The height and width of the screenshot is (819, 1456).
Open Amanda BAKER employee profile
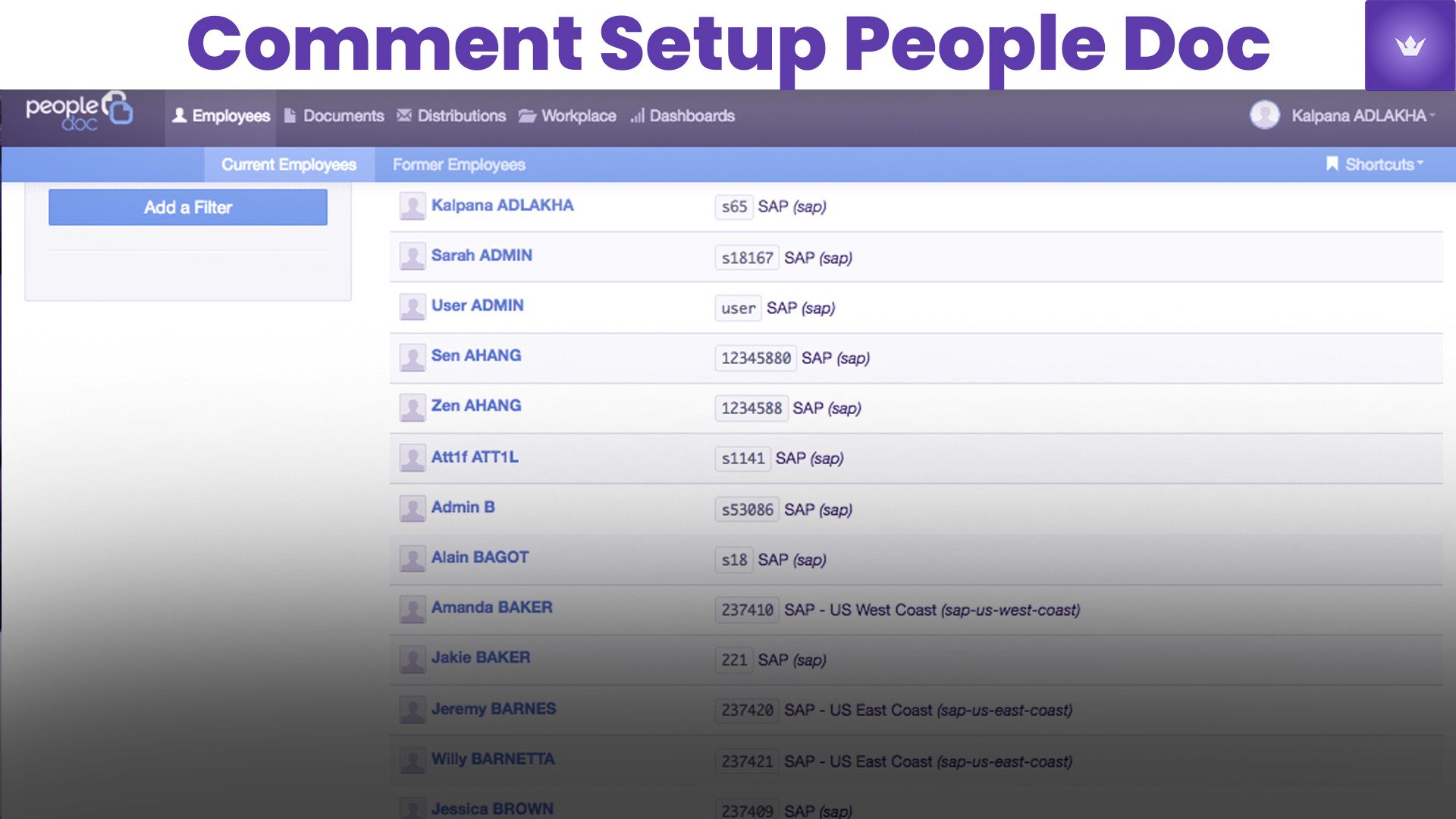coord(491,607)
